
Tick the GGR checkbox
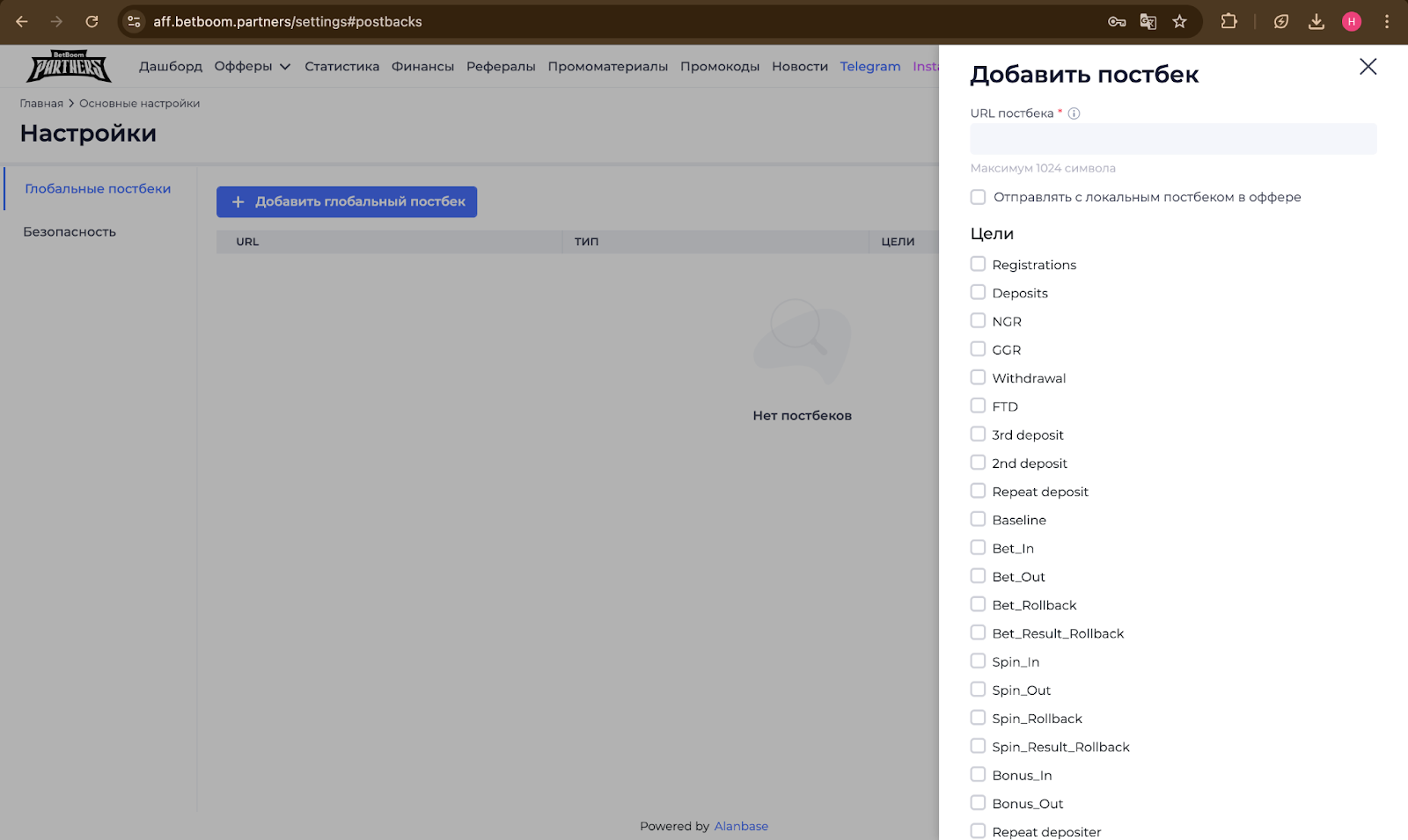[x=978, y=349]
